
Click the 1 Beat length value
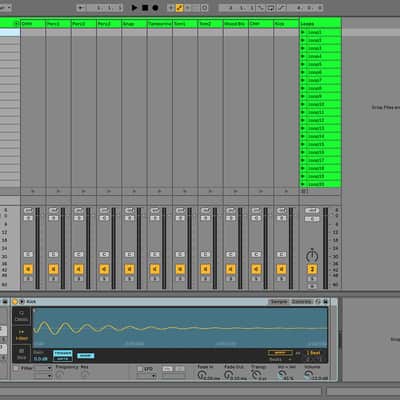tap(313, 353)
